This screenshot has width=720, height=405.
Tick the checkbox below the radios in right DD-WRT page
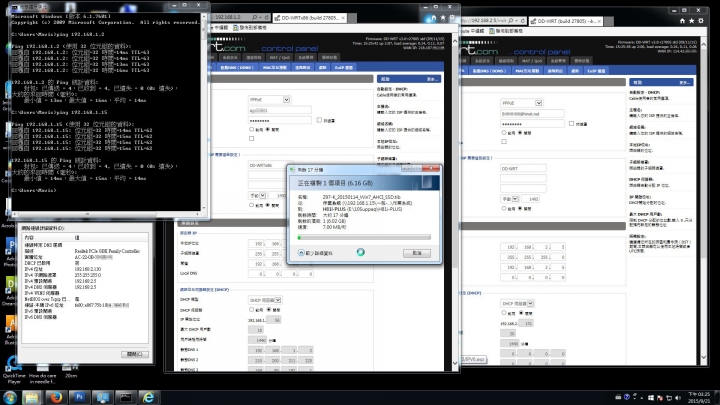pyautogui.click(x=504, y=141)
